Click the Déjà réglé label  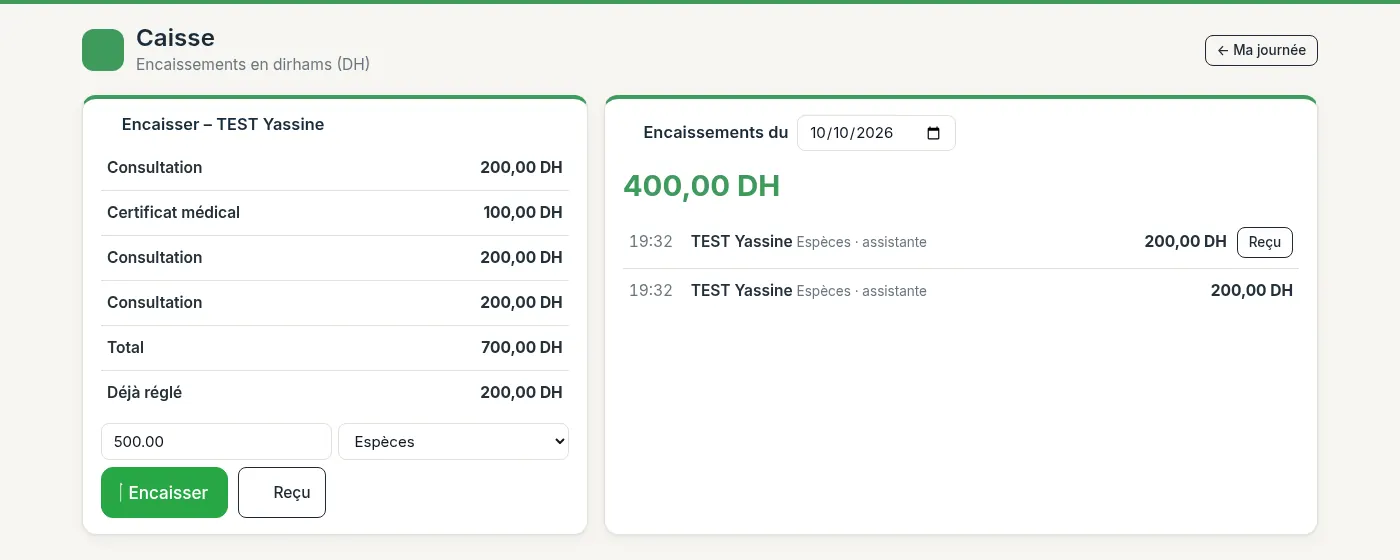145,392
